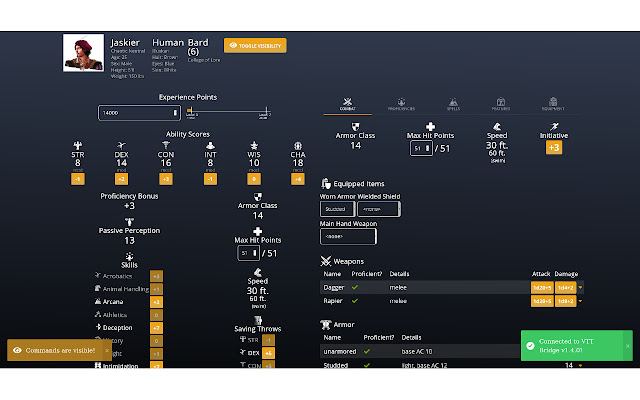The image size is (640, 400).
Task: Click the Arcana skill icon
Action: tap(98, 301)
